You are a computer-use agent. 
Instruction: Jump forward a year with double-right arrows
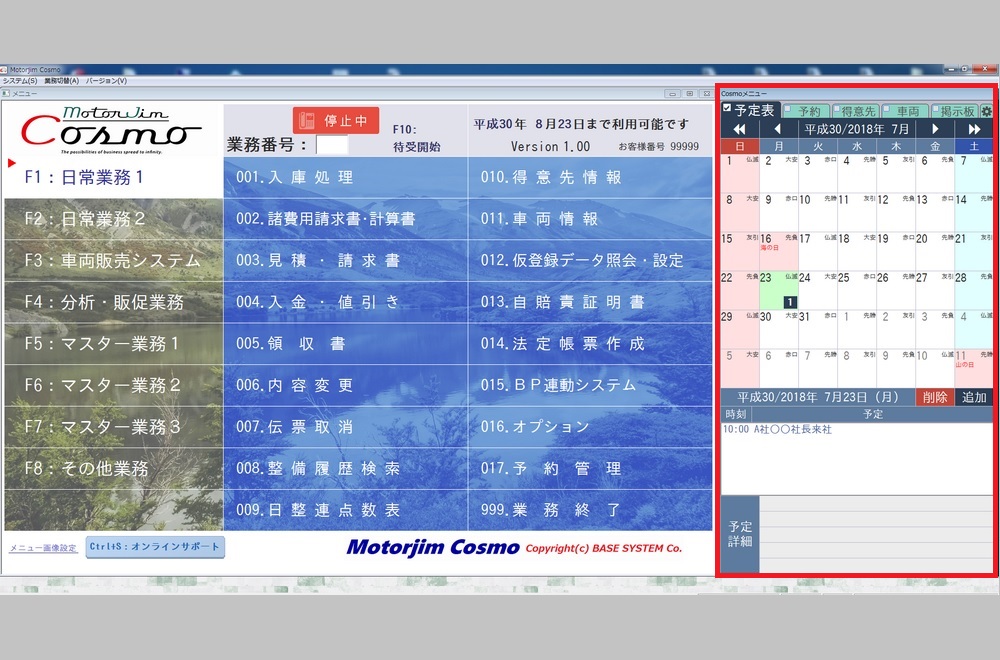(974, 129)
